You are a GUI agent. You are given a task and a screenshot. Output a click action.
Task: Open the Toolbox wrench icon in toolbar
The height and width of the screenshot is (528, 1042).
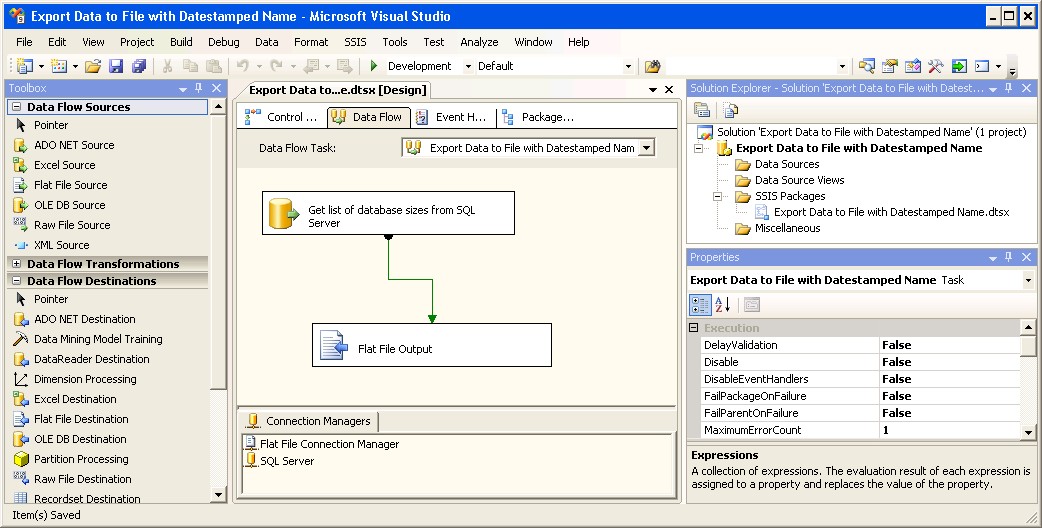(x=936, y=66)
